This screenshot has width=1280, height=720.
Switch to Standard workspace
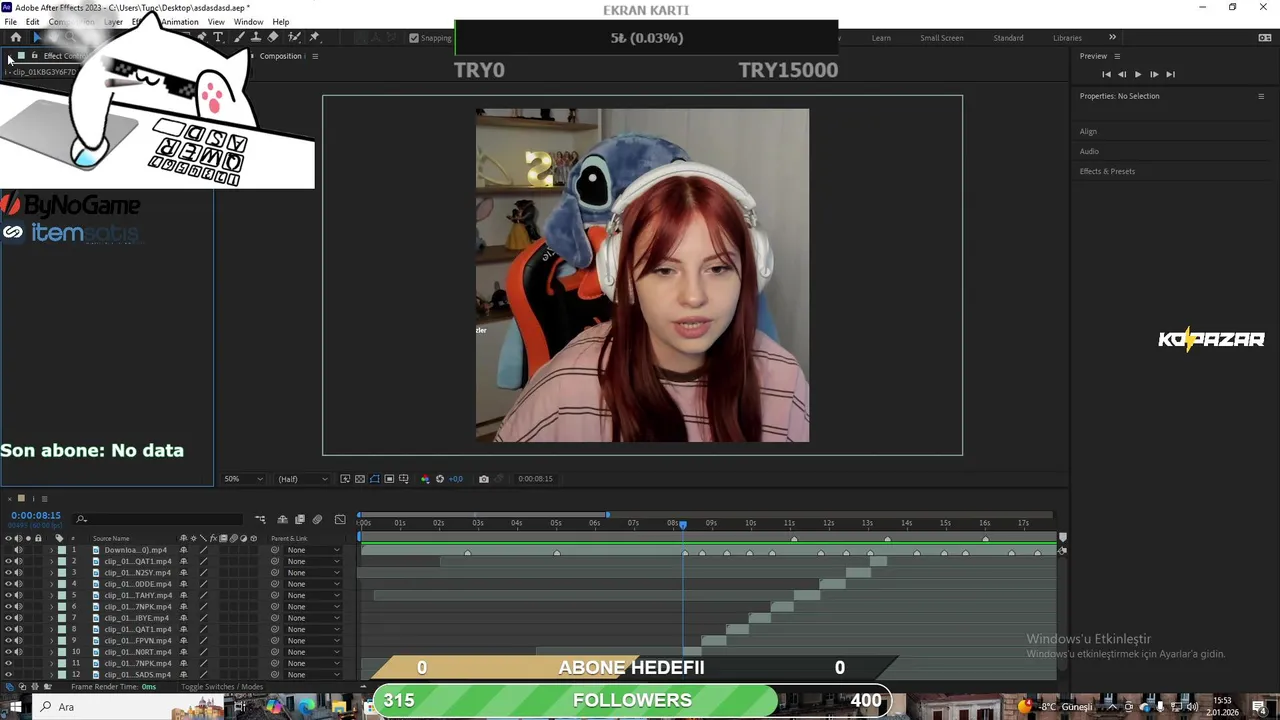(1008, 38)
